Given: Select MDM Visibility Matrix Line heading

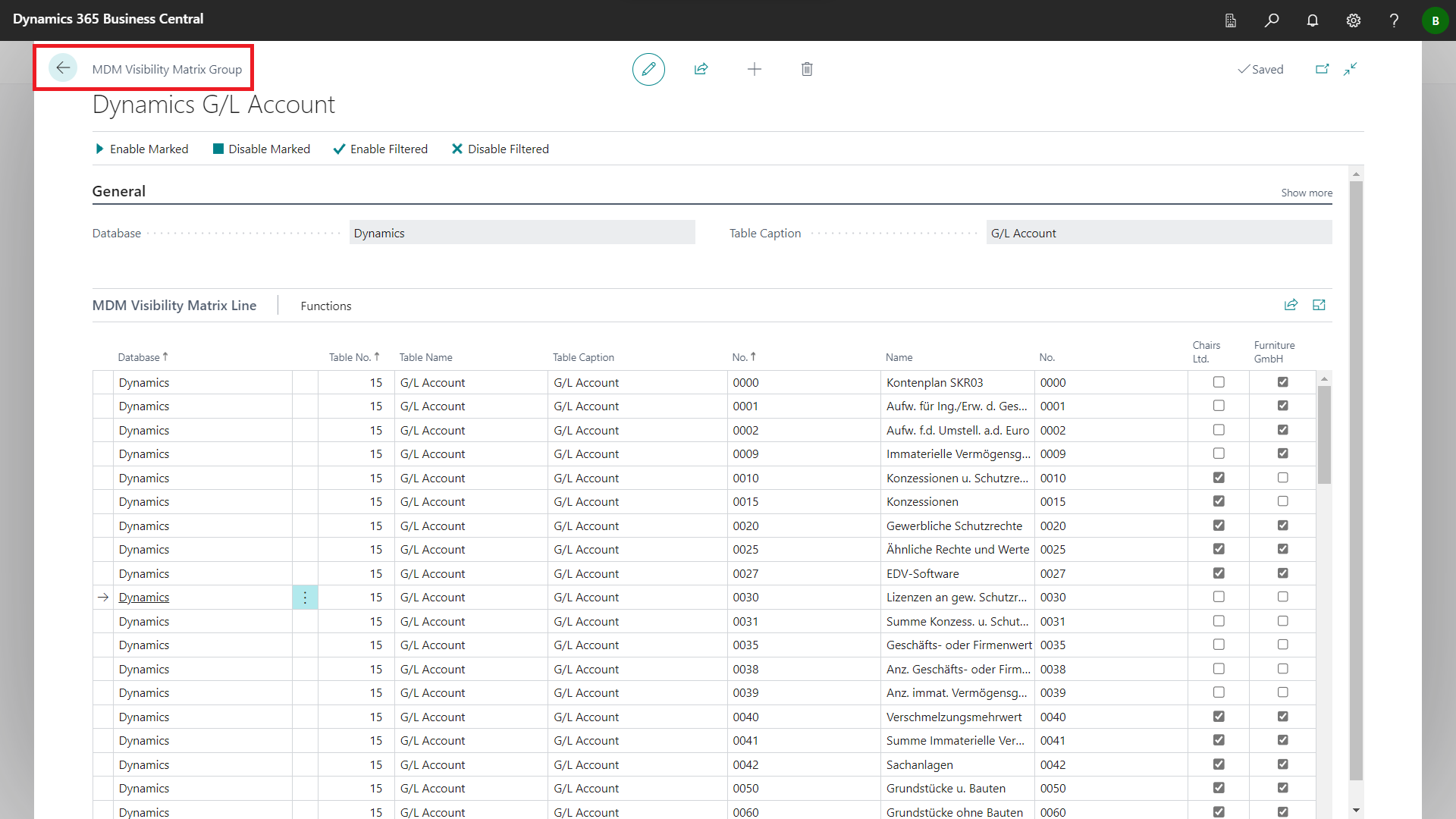Looking at the screenshot, I should pos(174,306).
